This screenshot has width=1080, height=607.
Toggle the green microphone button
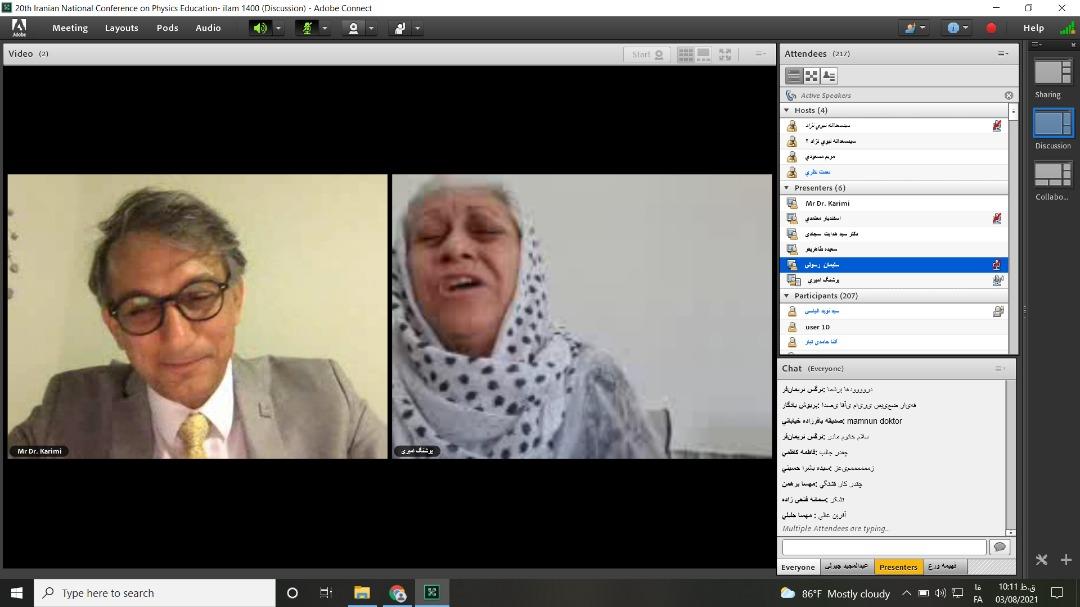click(307, 28)
